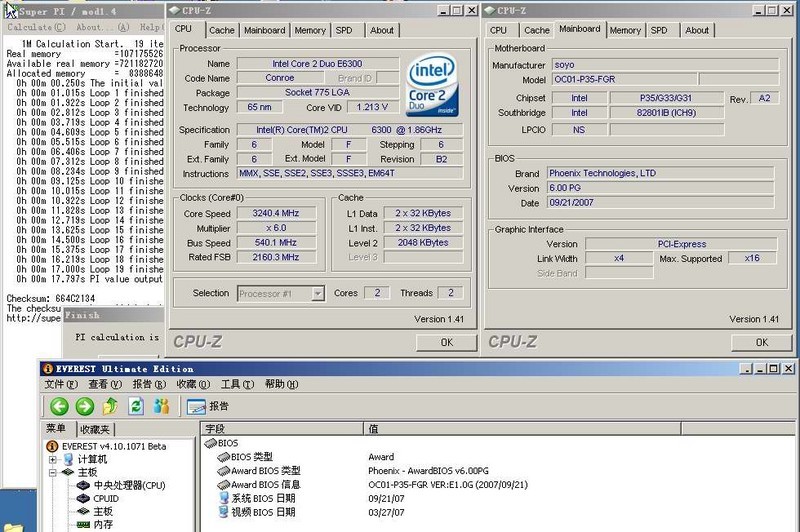This screenshot has width=800, height=532.
Task: Switch to CPU tab in right CPU-Z window
Action: 498,30
